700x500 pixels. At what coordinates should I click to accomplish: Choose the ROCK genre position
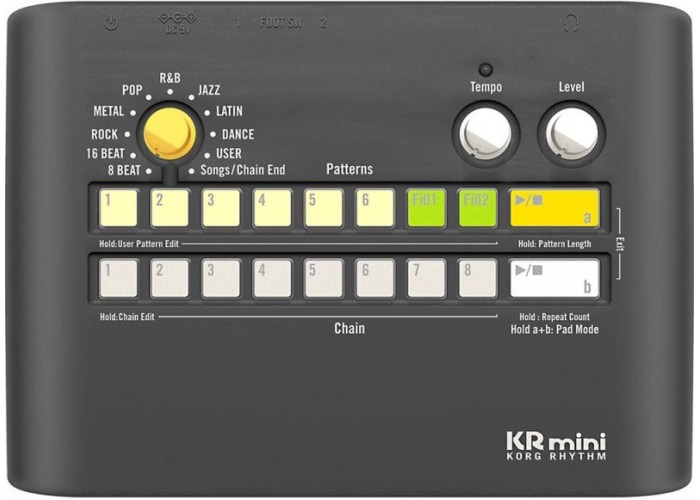[104, 134]
